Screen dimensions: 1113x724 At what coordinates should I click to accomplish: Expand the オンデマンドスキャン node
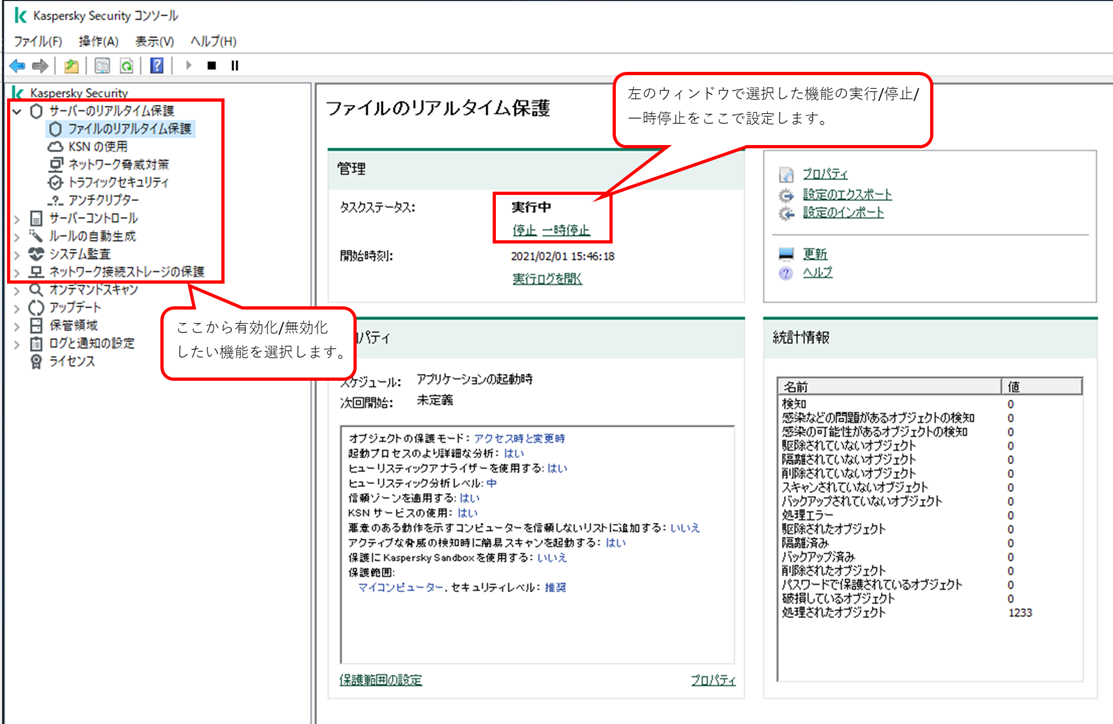click(17, 290)
